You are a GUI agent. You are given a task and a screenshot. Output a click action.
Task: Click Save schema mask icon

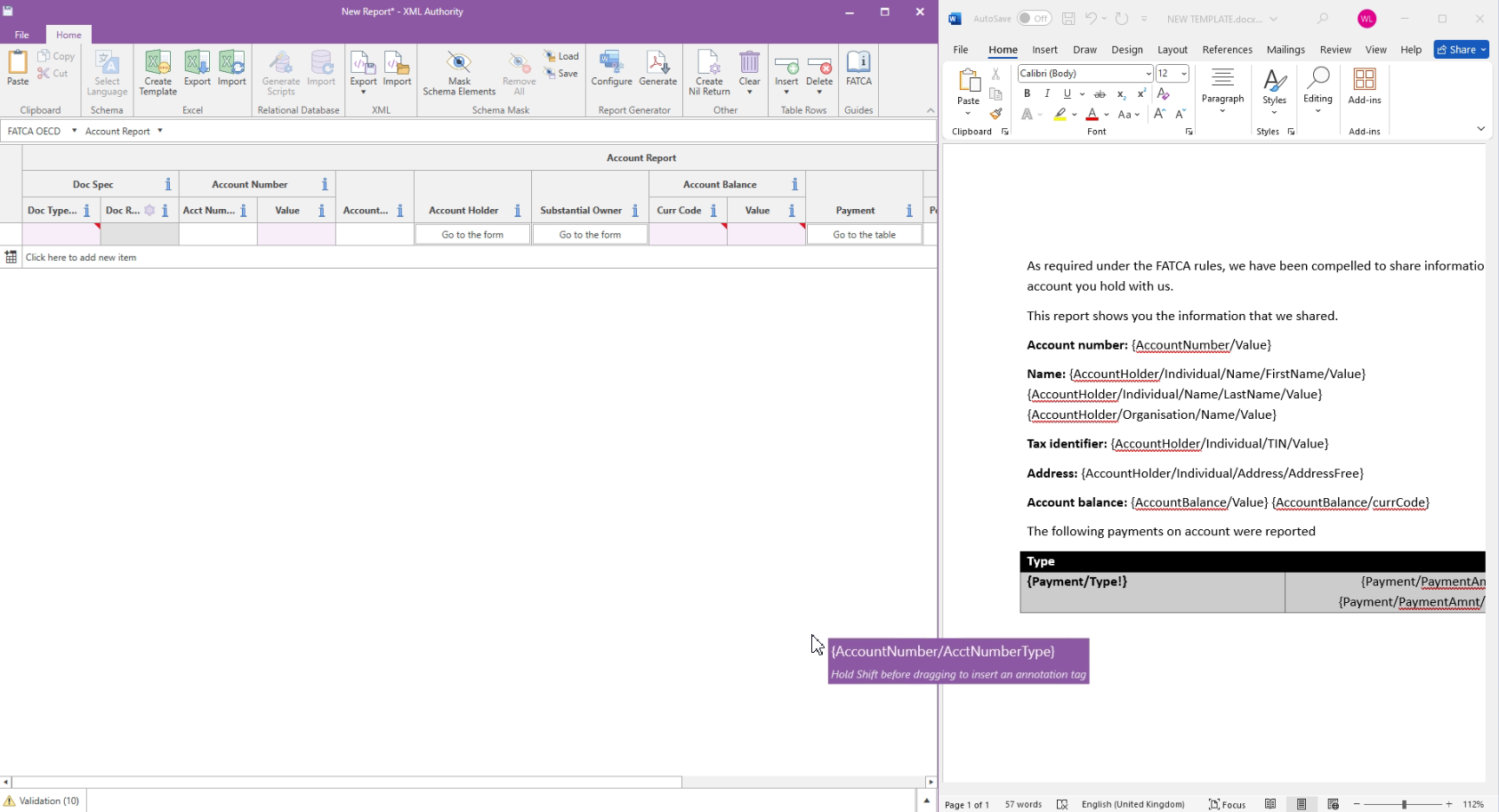pyautogui.click(x=561, y=74)
